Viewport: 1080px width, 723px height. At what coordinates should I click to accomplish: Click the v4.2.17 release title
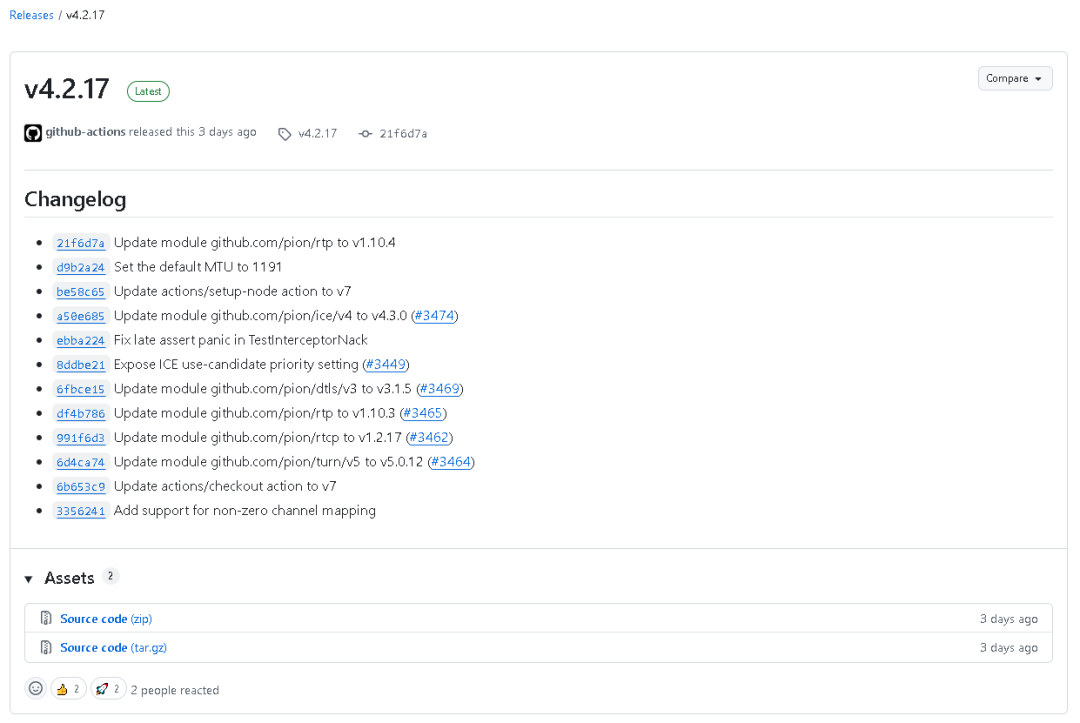67,89
